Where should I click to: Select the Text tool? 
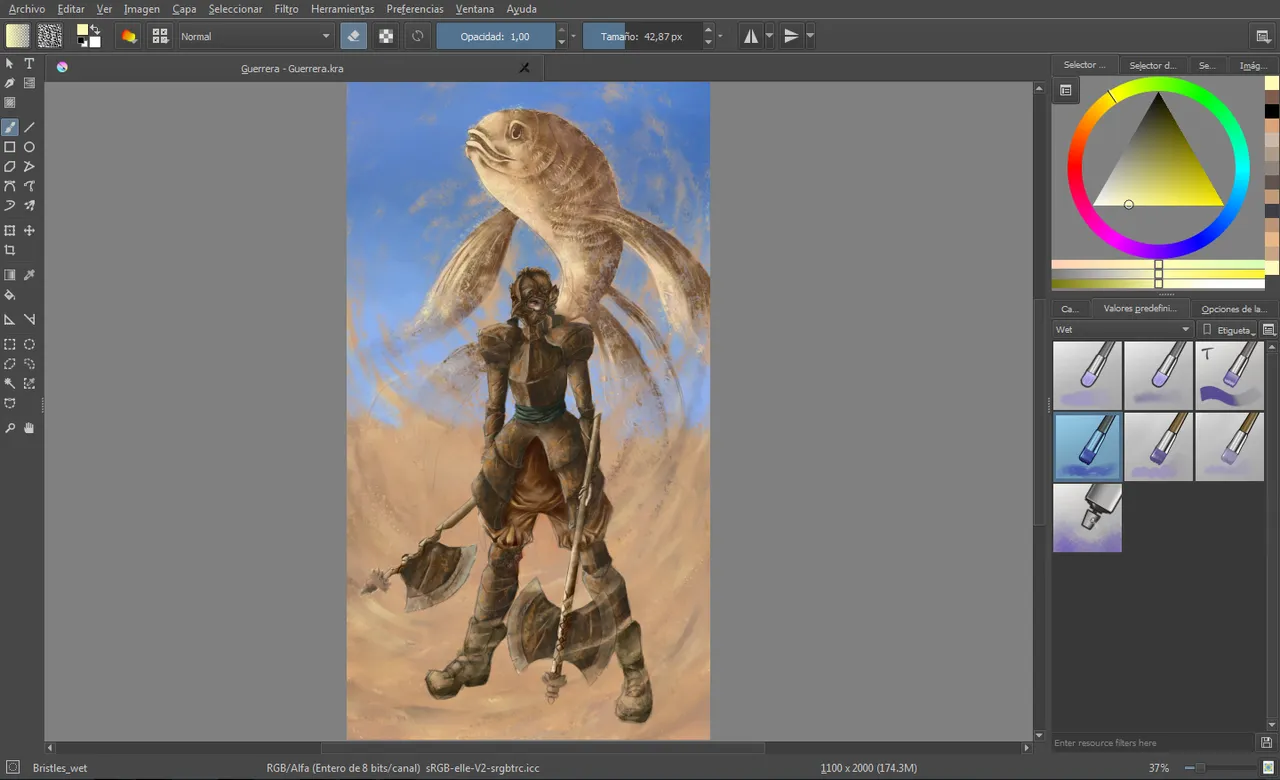click(x=30, y=63)
